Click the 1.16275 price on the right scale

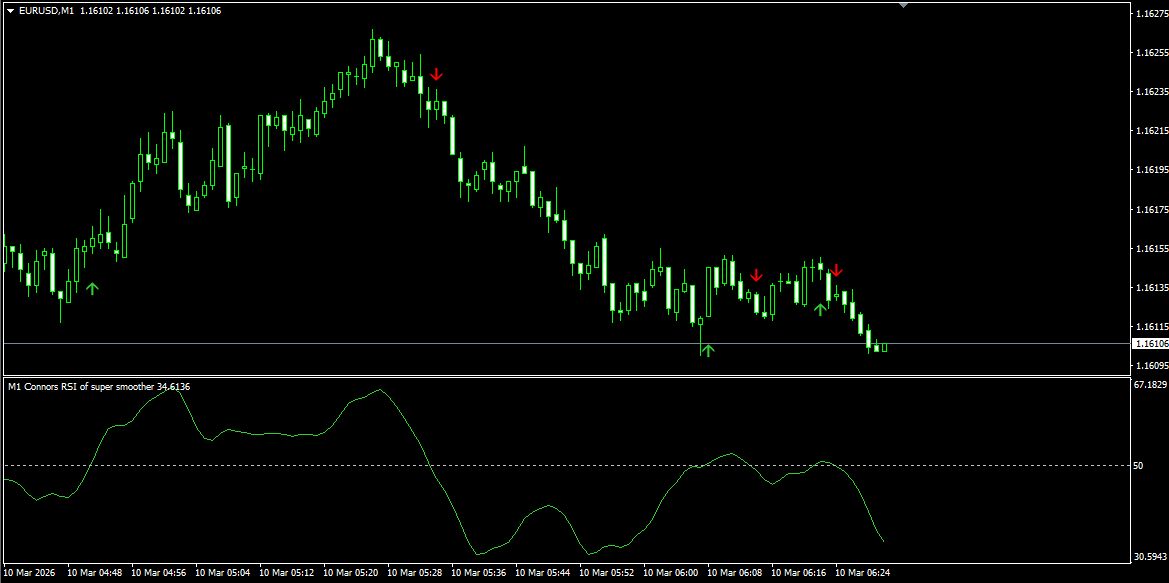tap(1150, 13)
